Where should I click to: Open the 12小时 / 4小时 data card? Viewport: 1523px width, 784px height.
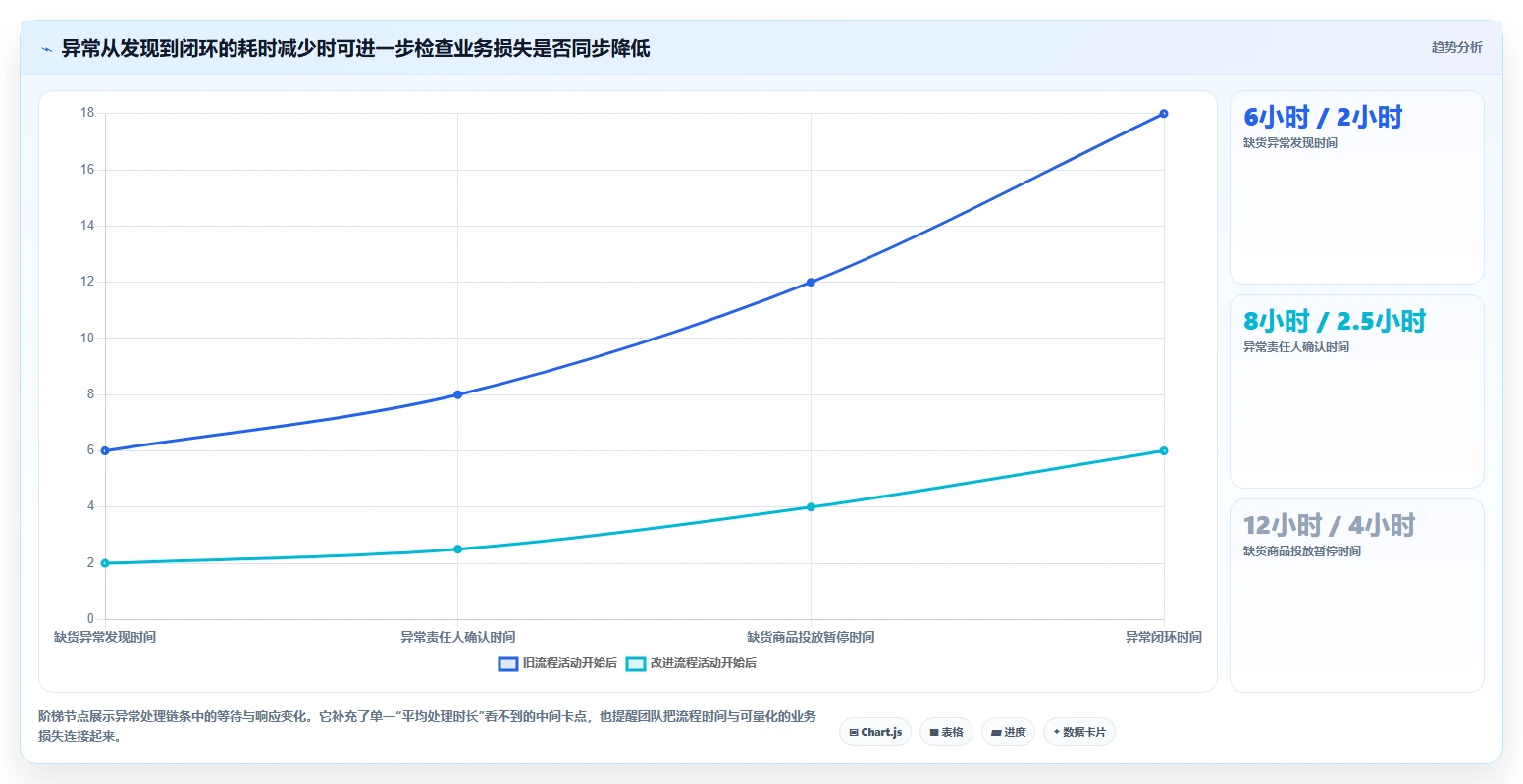[x=1356, y=596]
